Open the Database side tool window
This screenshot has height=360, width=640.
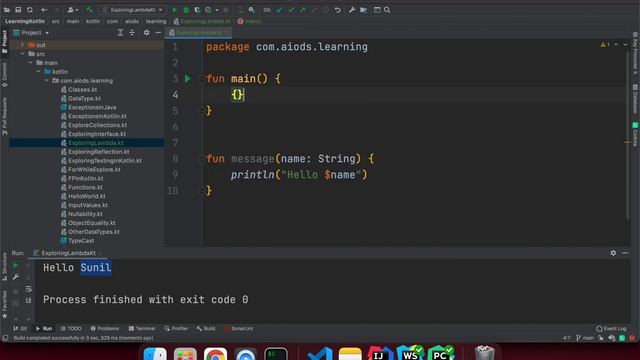635,98
